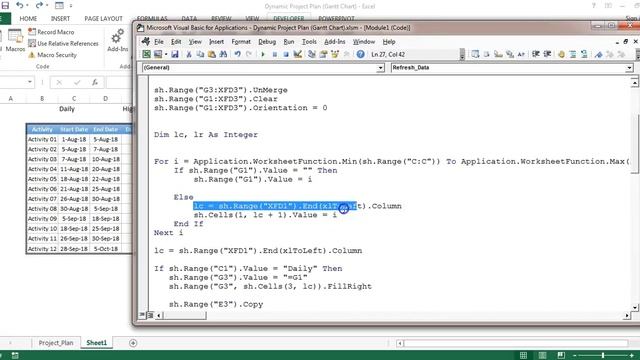The width and height of the screenshot is (640, 360).
Task: Click the Add-Ins gear button in Excel ribbon
Action: coord(118,40)
